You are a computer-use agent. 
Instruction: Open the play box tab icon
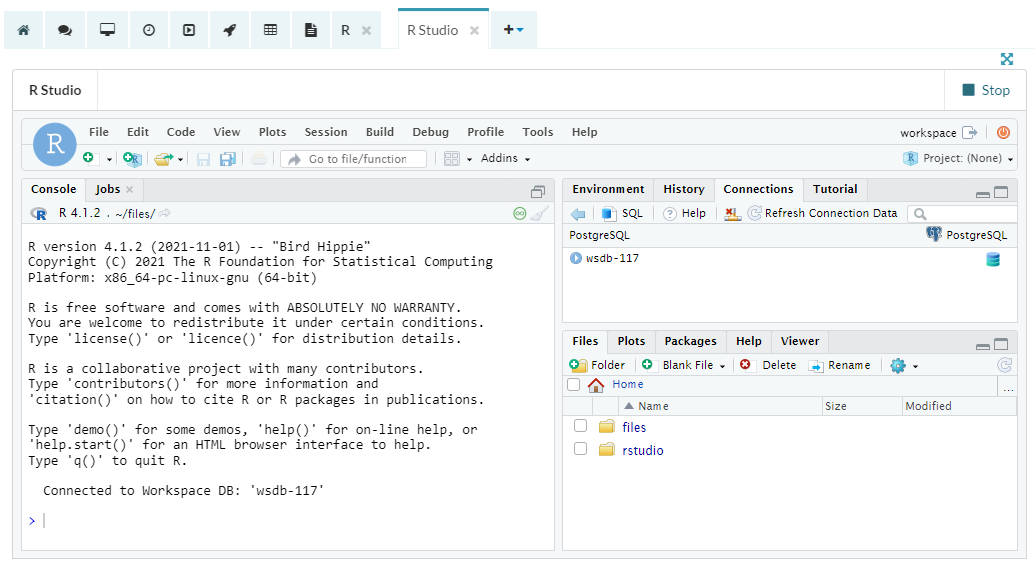[189, 30]
